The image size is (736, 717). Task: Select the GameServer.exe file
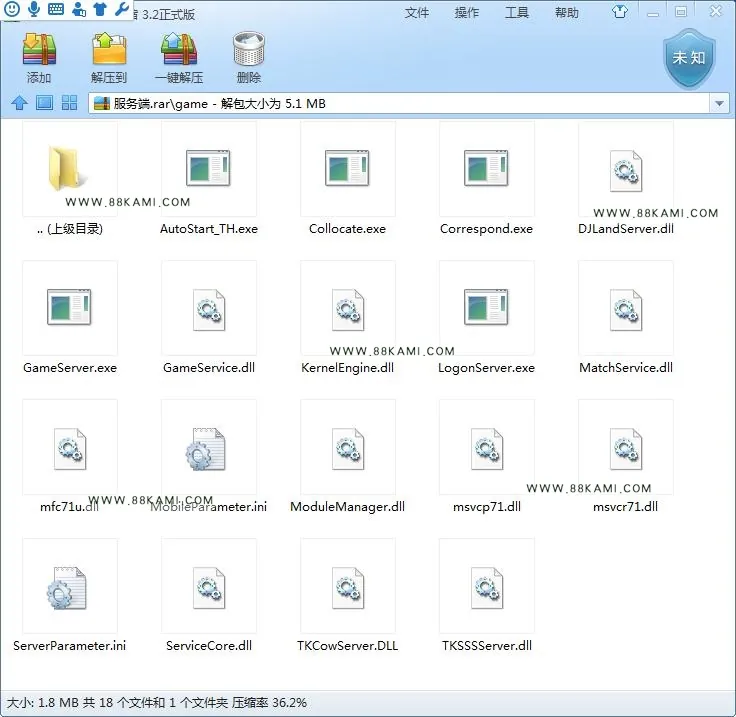point(70,319)
